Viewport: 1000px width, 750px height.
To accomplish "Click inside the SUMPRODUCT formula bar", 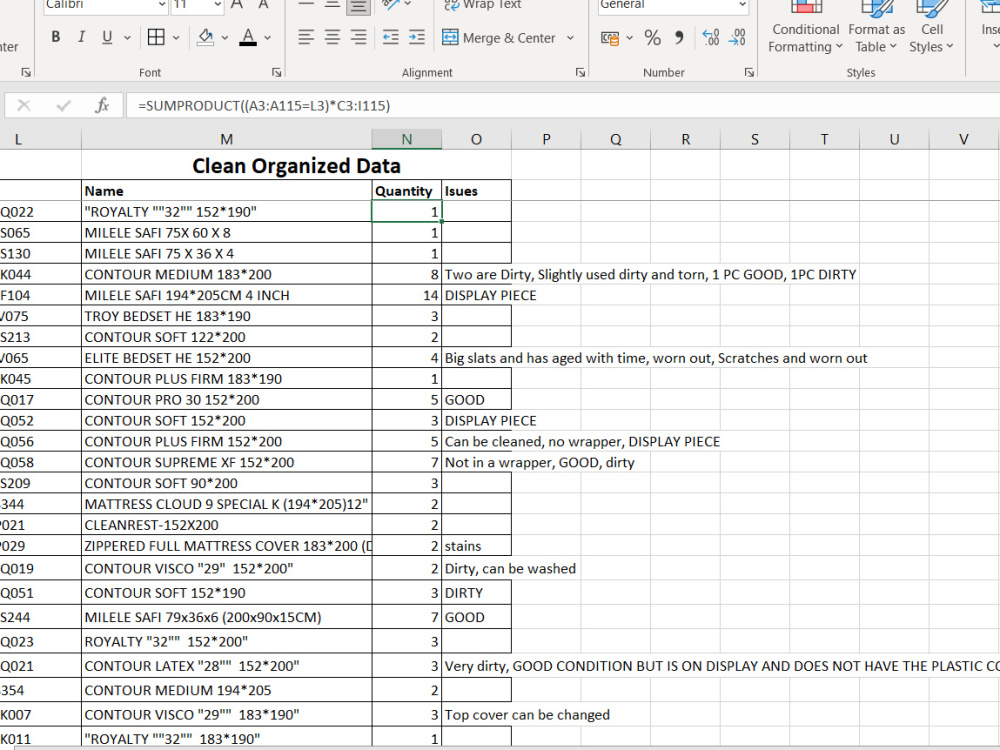I will pos(562,105).
